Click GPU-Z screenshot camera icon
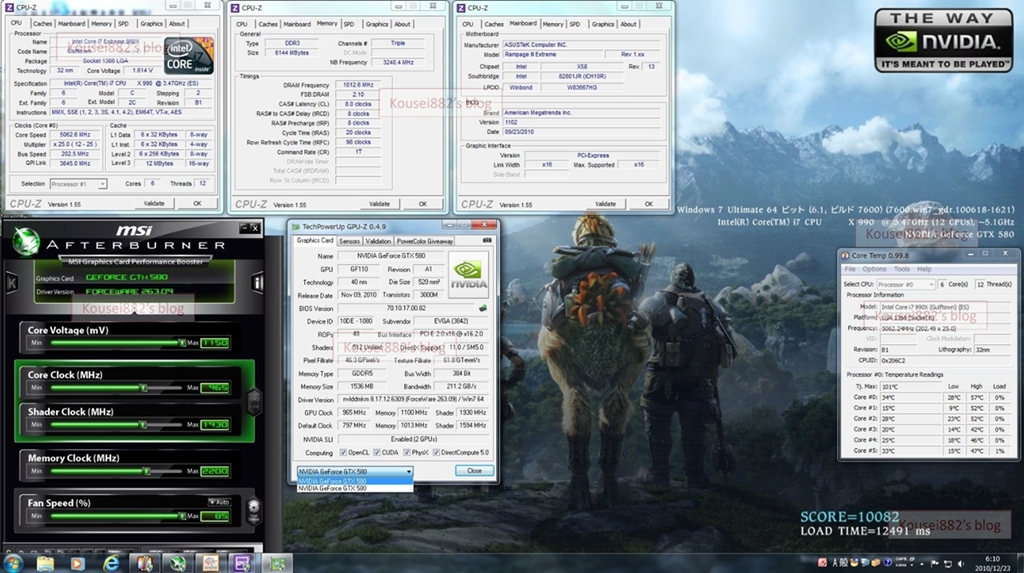1024x573 pixels. [x=487, y=240]
